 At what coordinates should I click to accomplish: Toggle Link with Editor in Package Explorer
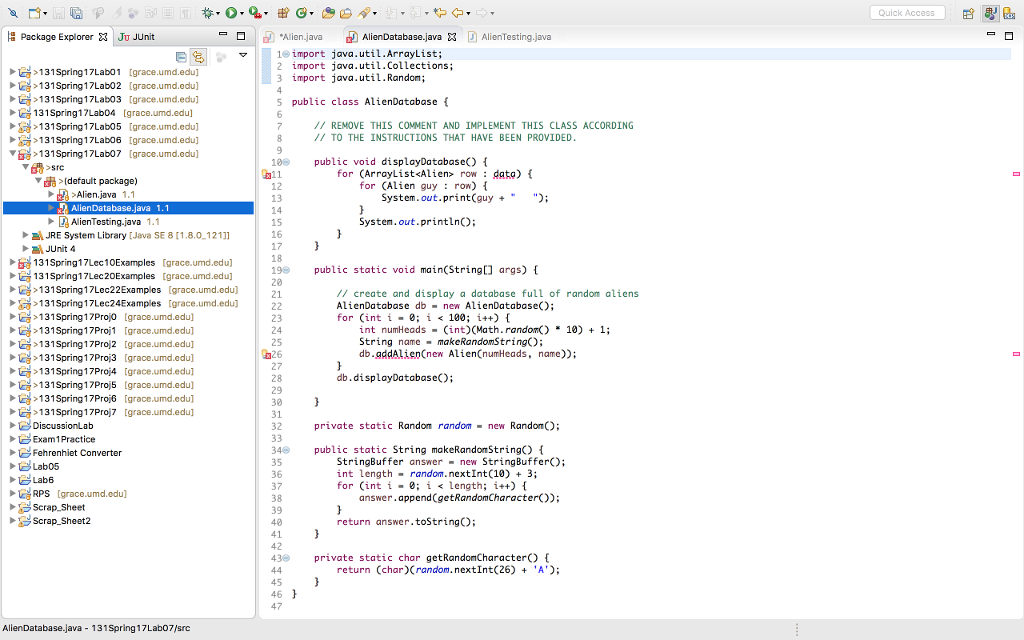(x=198, y=57)
